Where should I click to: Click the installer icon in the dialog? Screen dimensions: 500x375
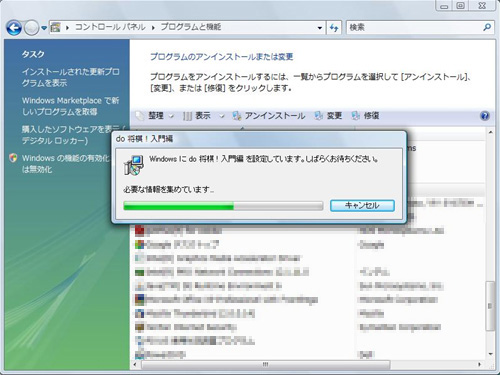pos(134,165)
